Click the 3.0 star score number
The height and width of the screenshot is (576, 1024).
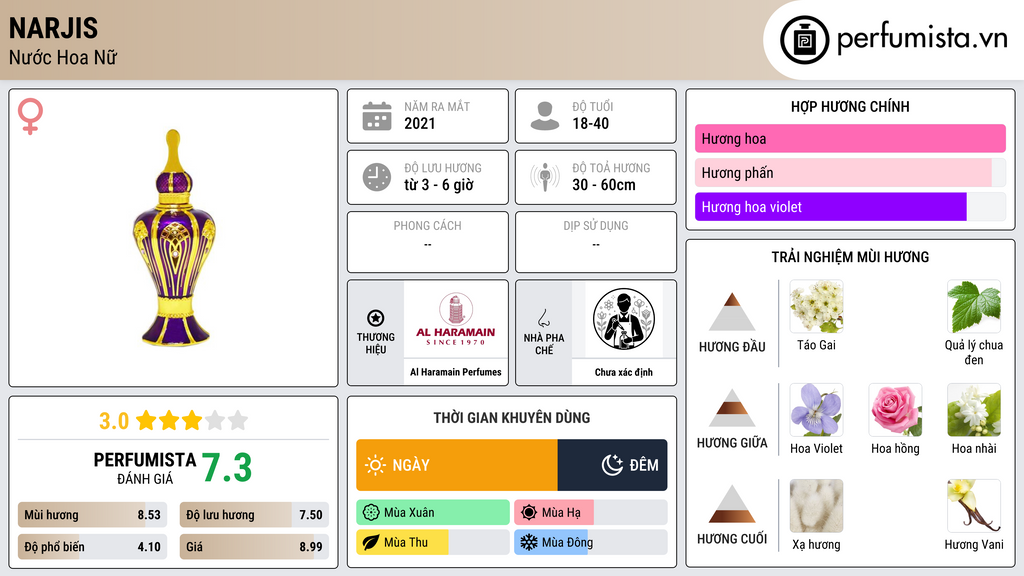pos(114,421)
